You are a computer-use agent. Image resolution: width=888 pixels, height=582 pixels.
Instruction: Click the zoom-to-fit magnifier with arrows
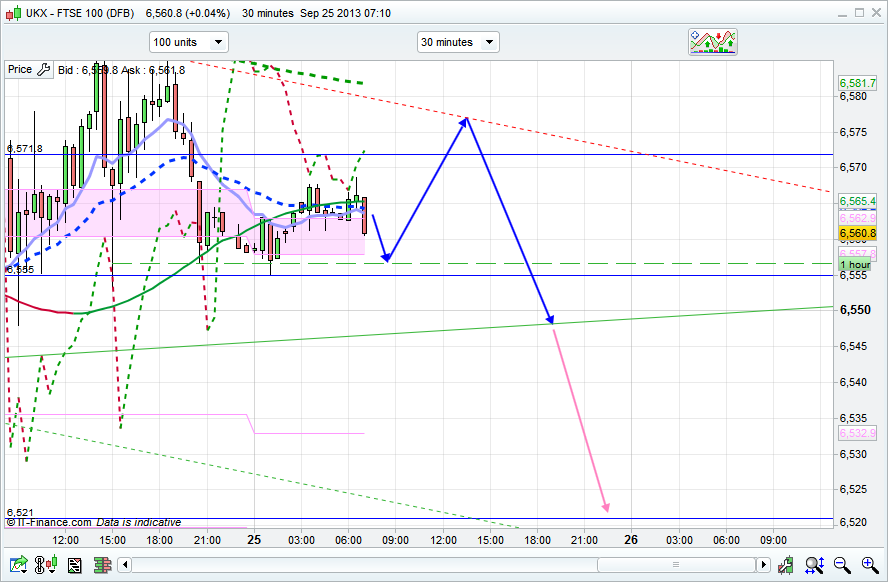[816, 566]
